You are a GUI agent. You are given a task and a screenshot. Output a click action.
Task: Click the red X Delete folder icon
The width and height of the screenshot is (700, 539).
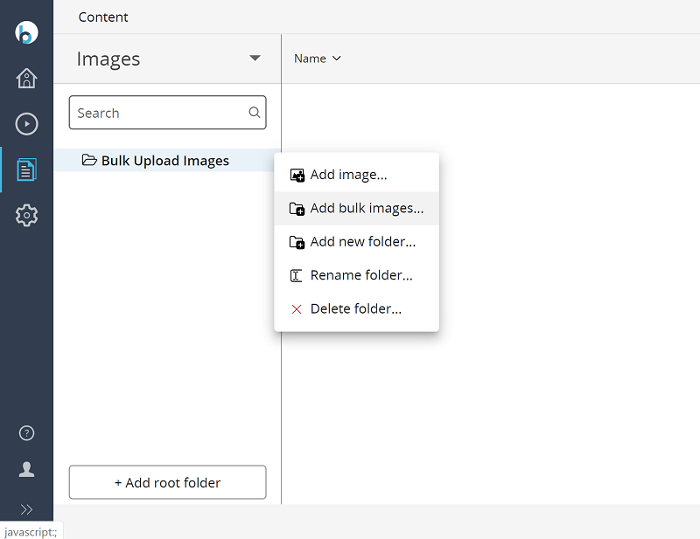tap(296, 309)
